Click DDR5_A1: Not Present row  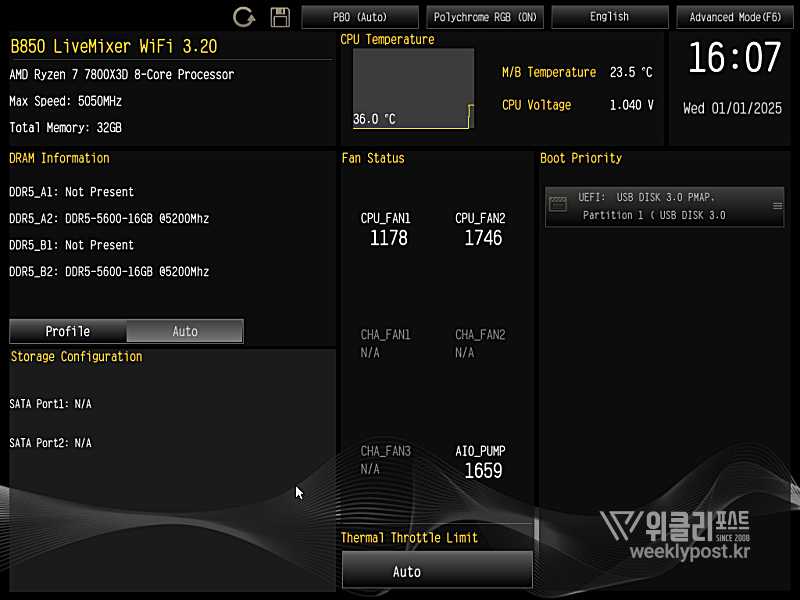[x=71, y=192]
